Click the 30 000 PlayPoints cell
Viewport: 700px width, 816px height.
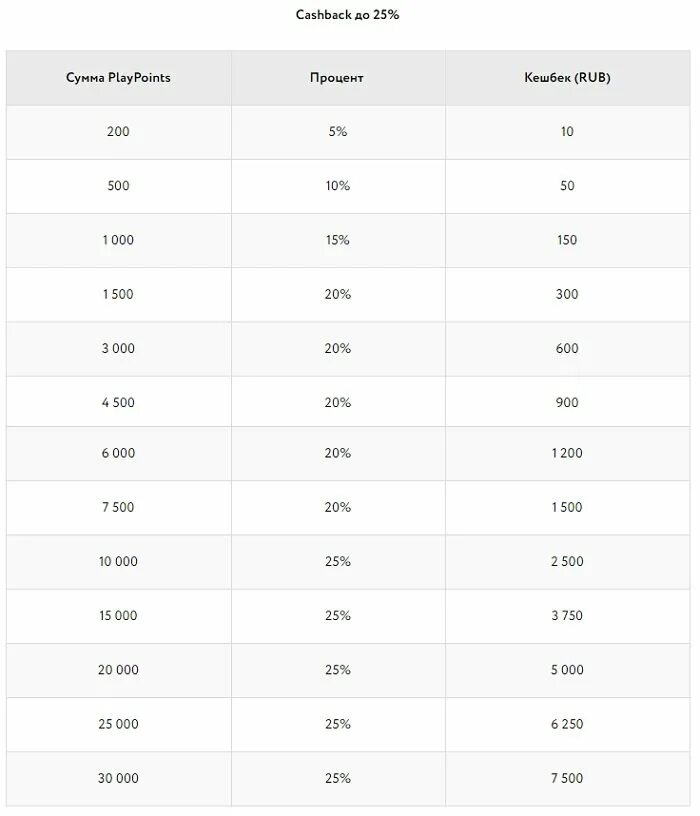[x=118, y=778]
